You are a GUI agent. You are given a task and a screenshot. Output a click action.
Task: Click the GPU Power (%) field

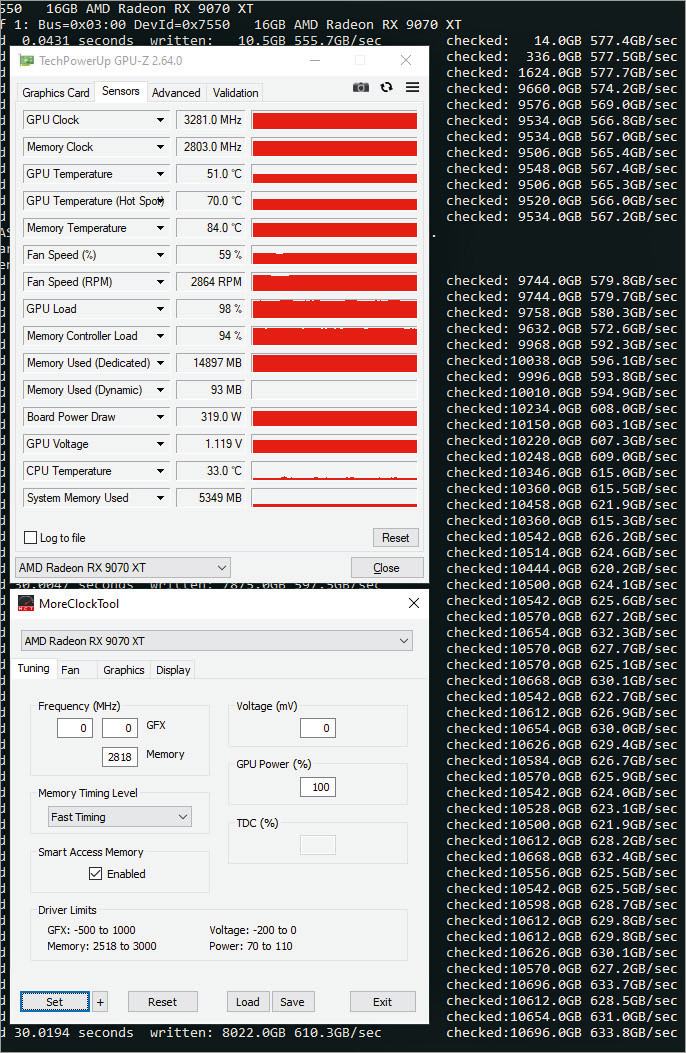pyautogui.click(x=317, y=787)
